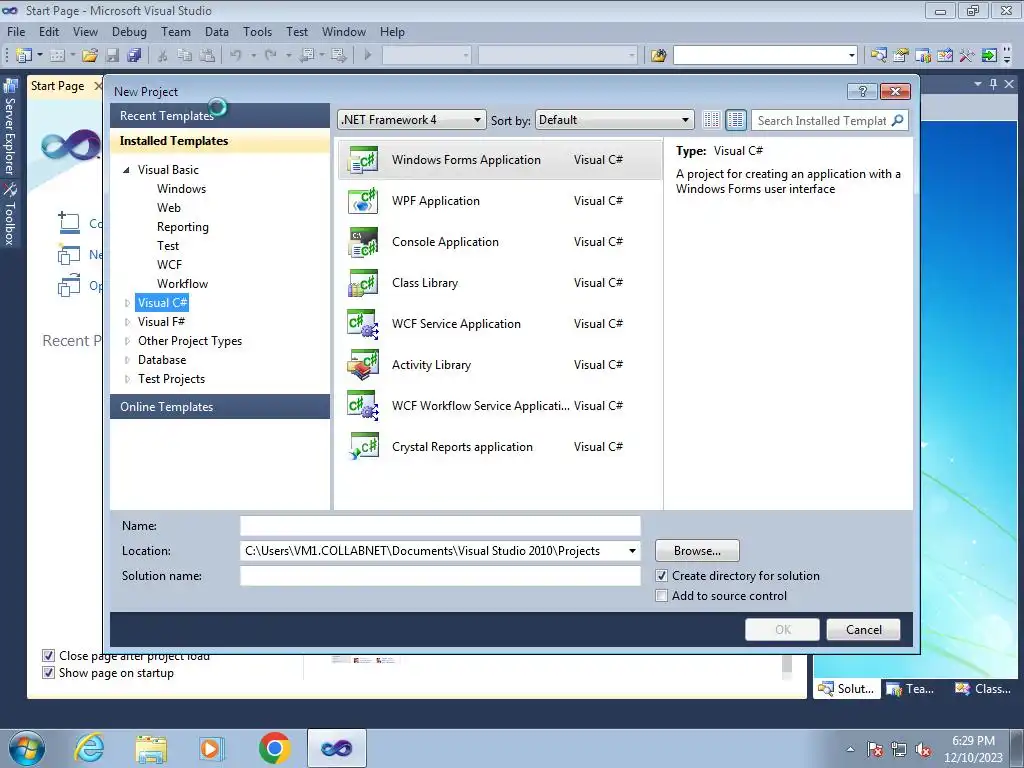Select the Installed Templates header
This screenshot has width=1024, height=768.
point(220,141)
